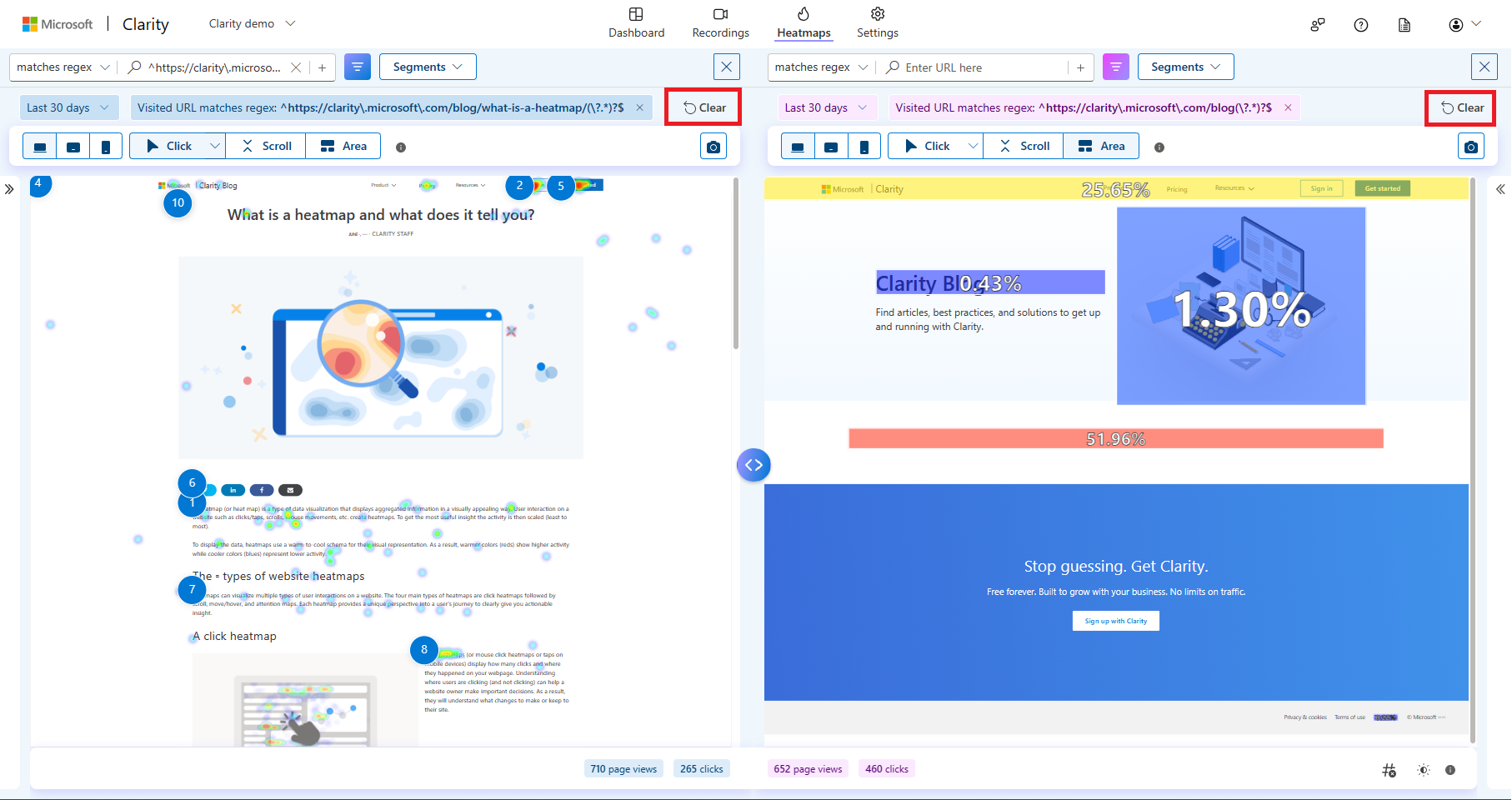The image size is (1512, 800).
Task: Select the 51.96% red area block
Action: tap(1116, 438)
